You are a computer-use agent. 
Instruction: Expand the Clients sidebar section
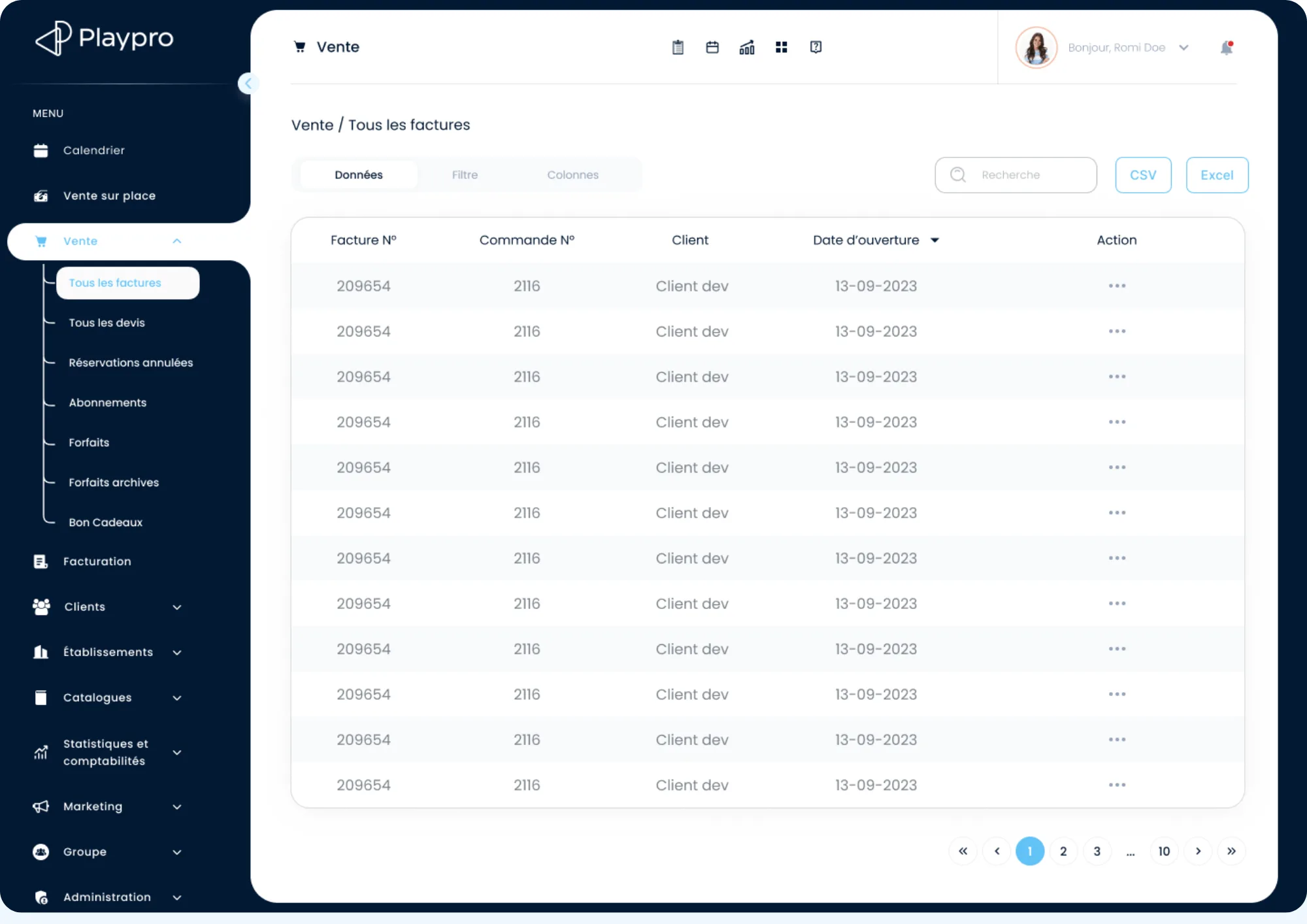(x=177, y=607)
